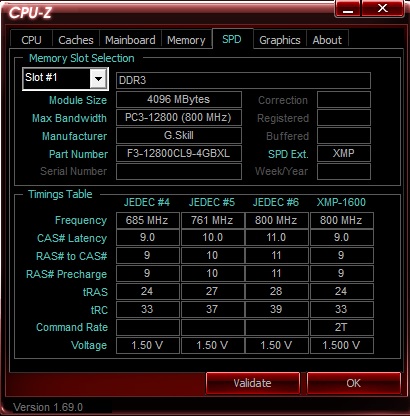
Task: Click the Validate button
Action: tap(253, 383)
